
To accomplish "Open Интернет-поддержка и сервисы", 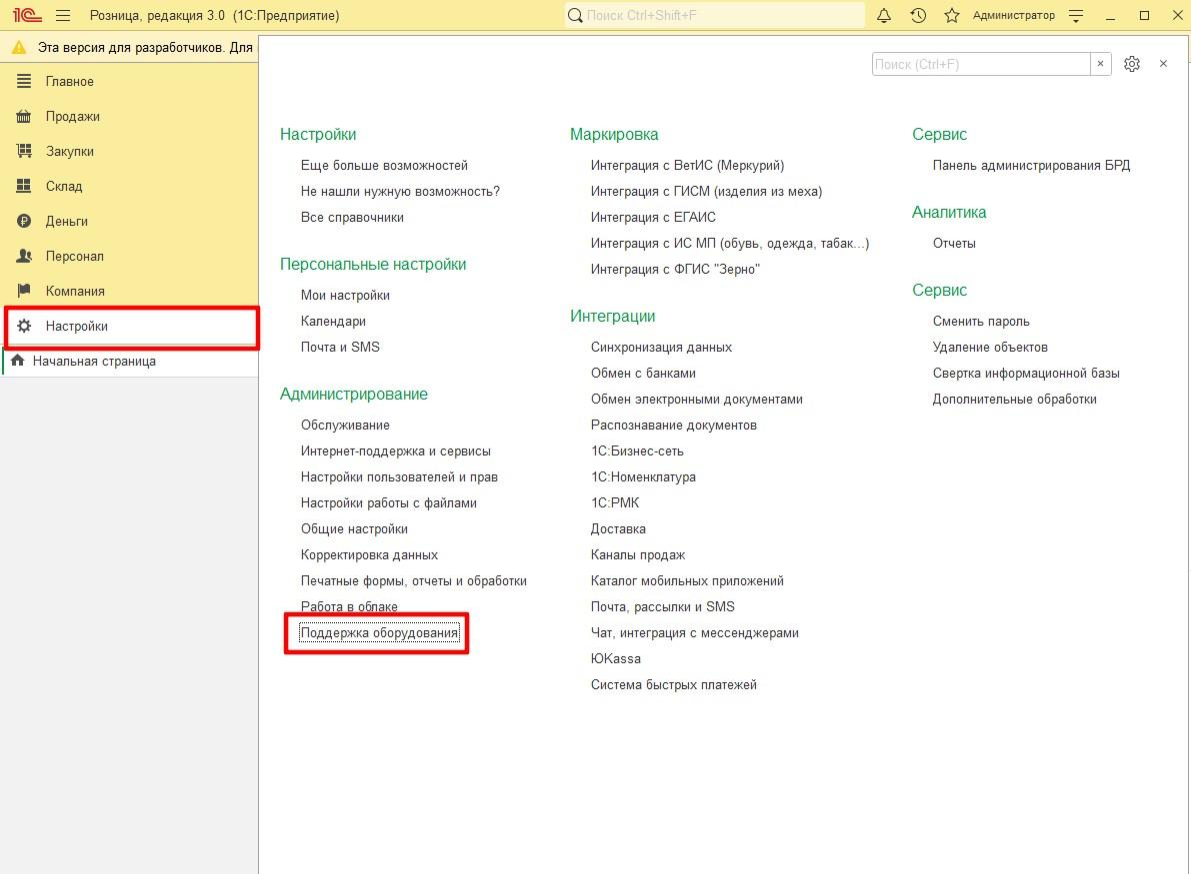I will pyautogui.click(x=396, y=451).
